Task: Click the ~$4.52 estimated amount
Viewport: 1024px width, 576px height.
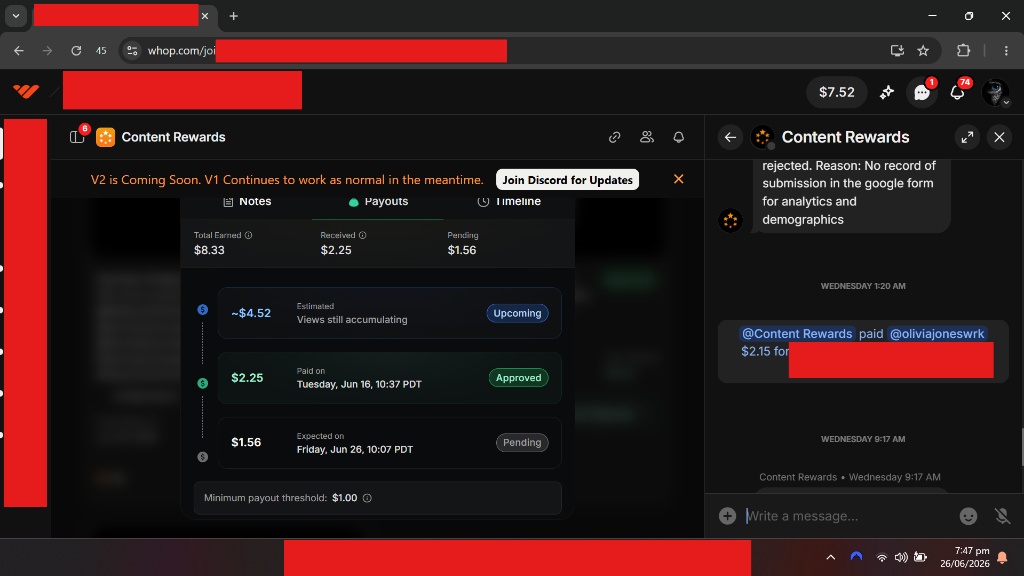Action: [251, 313]
